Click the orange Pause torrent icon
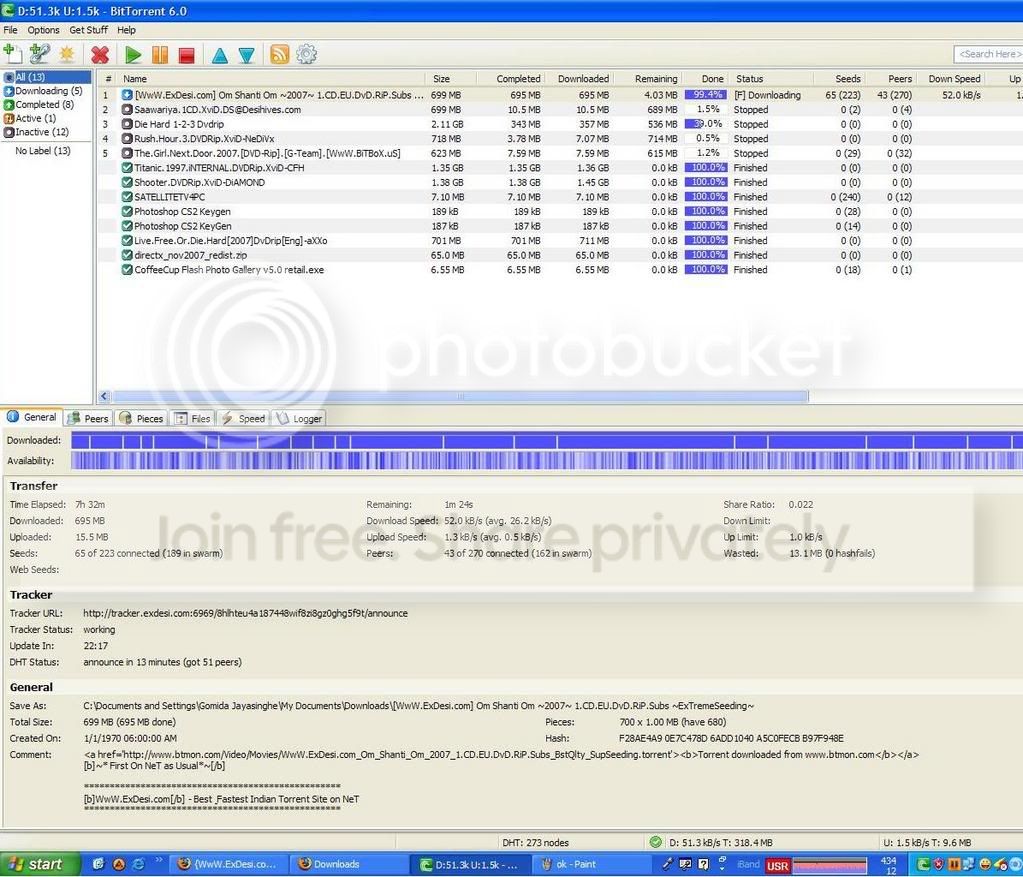1023x877 pixels. pos(160,55)
